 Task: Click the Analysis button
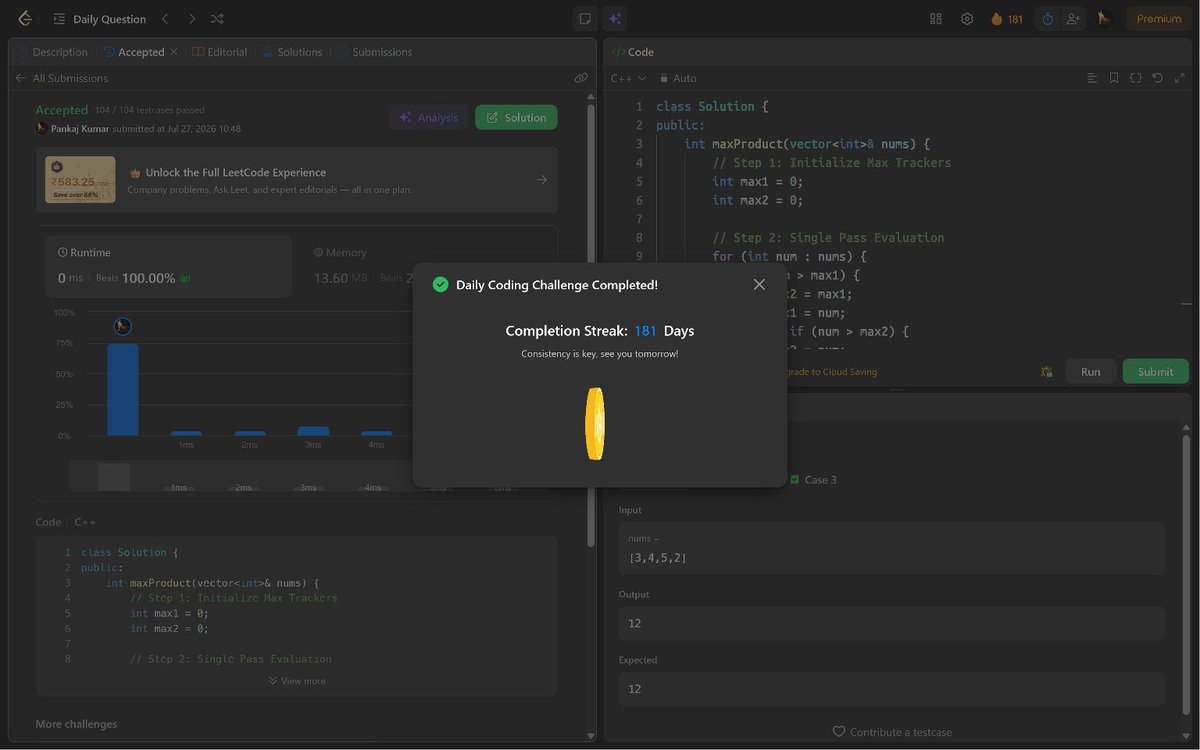(428, 117)
